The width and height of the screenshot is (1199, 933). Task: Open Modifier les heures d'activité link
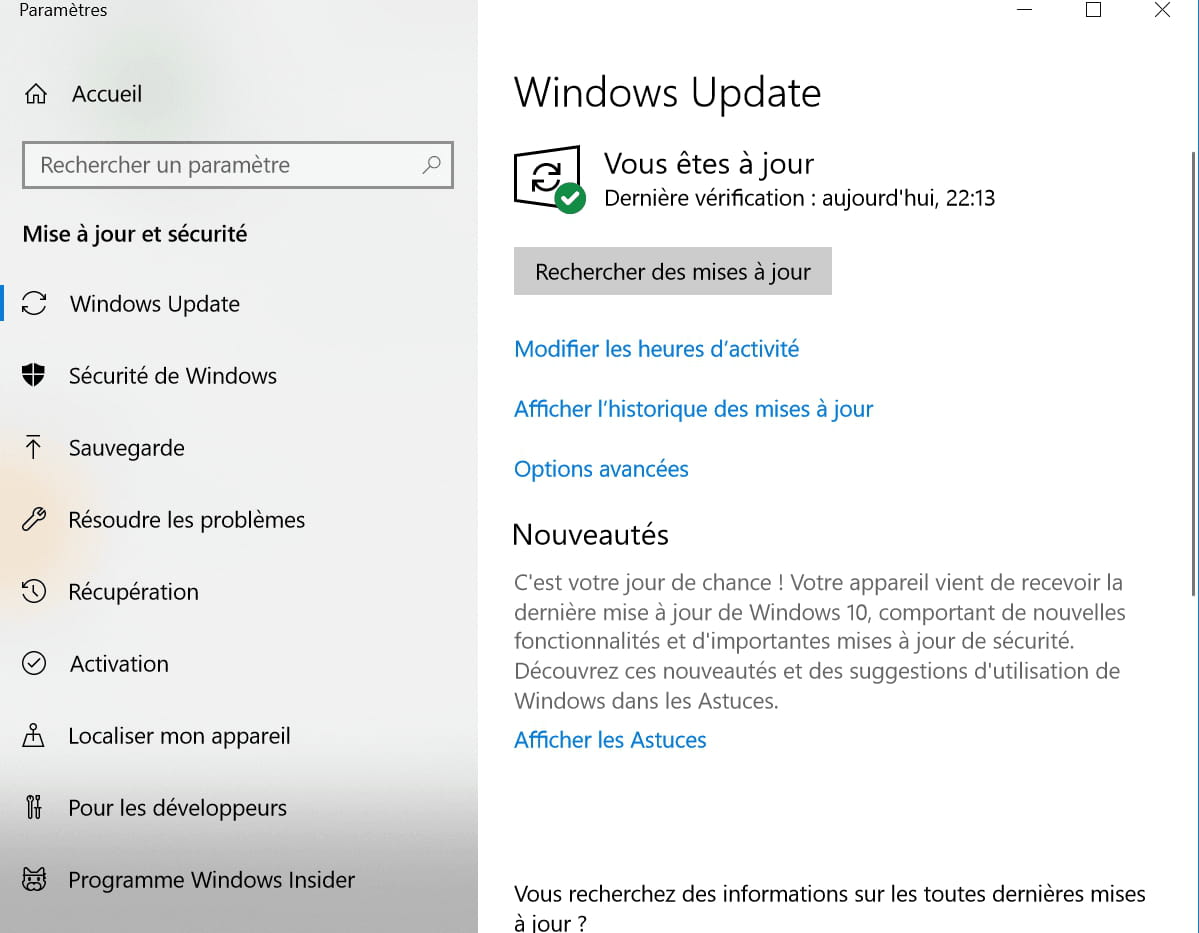coord(656,349)
